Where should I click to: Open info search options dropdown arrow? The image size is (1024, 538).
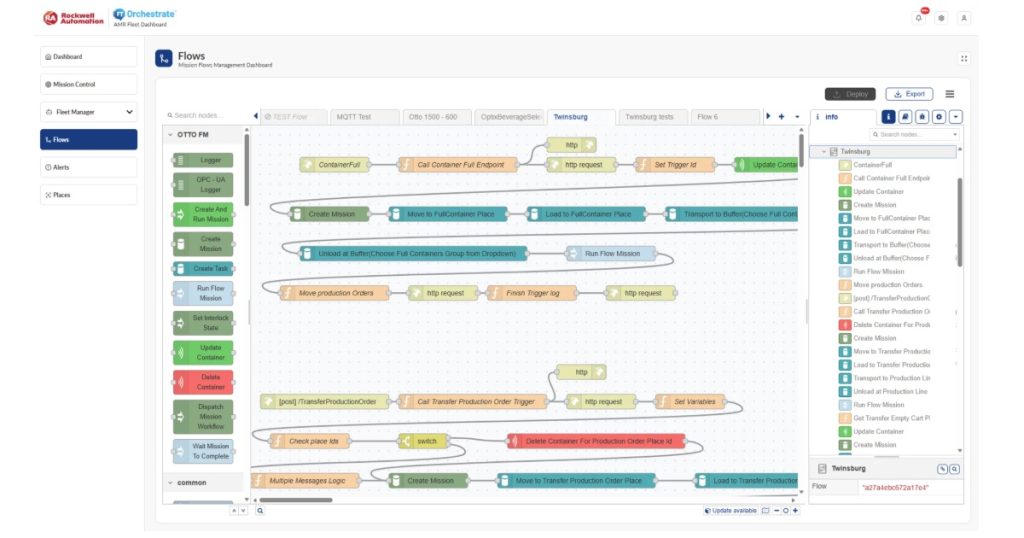tap(955, 134)
